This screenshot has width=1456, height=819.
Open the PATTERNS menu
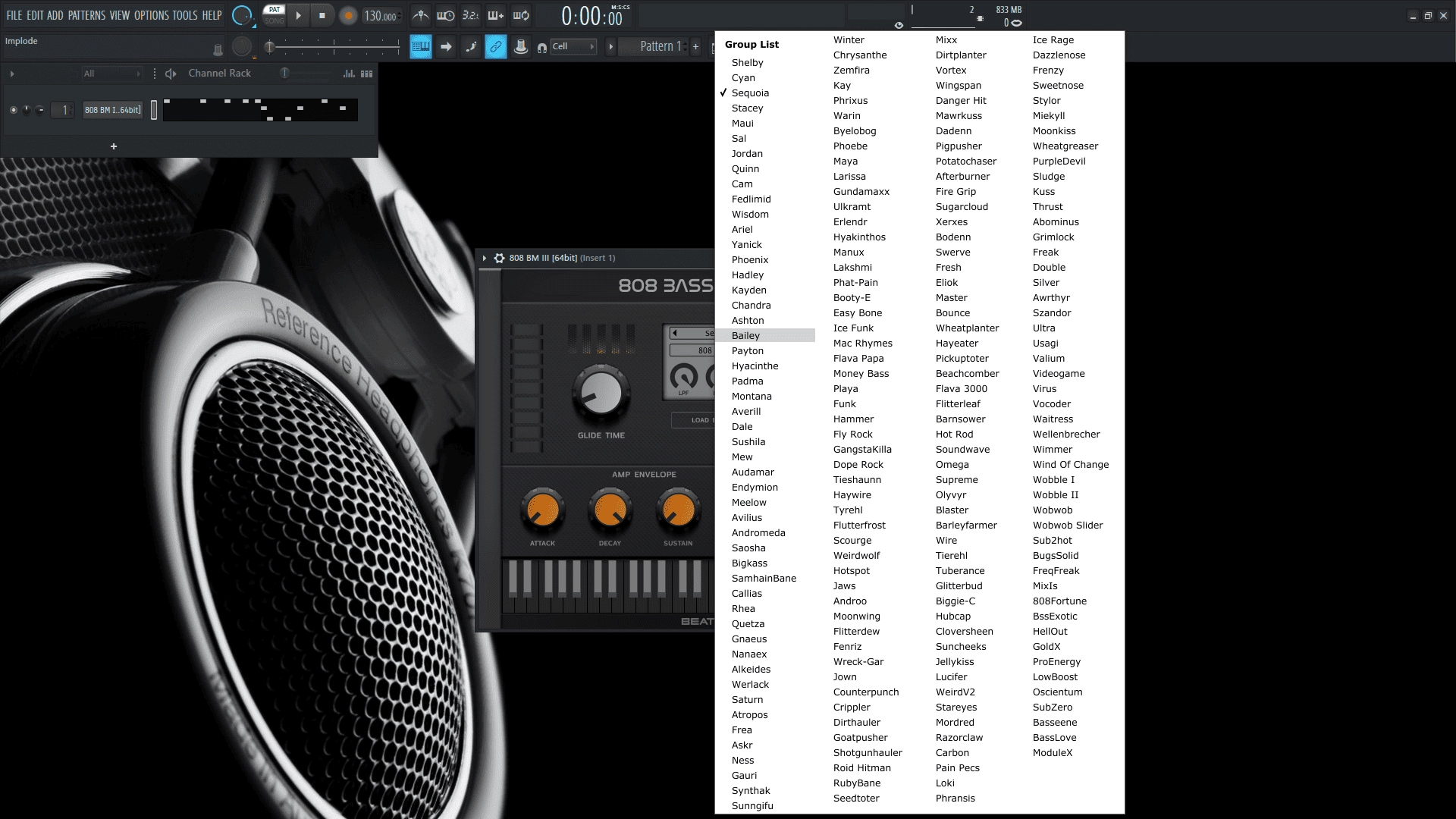86,15
